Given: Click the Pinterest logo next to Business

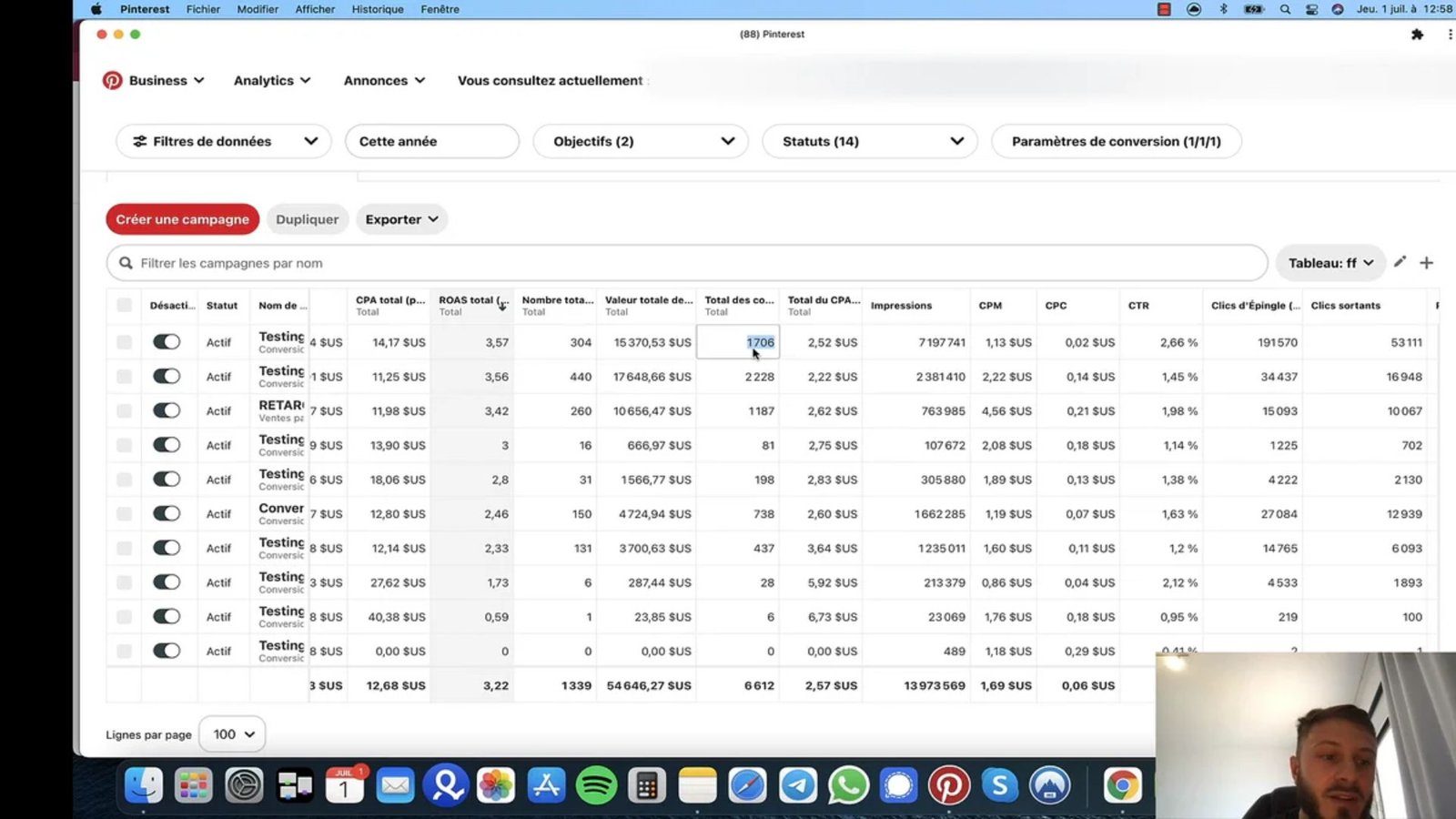Looking at the screenshot, I should coord(112,80).
